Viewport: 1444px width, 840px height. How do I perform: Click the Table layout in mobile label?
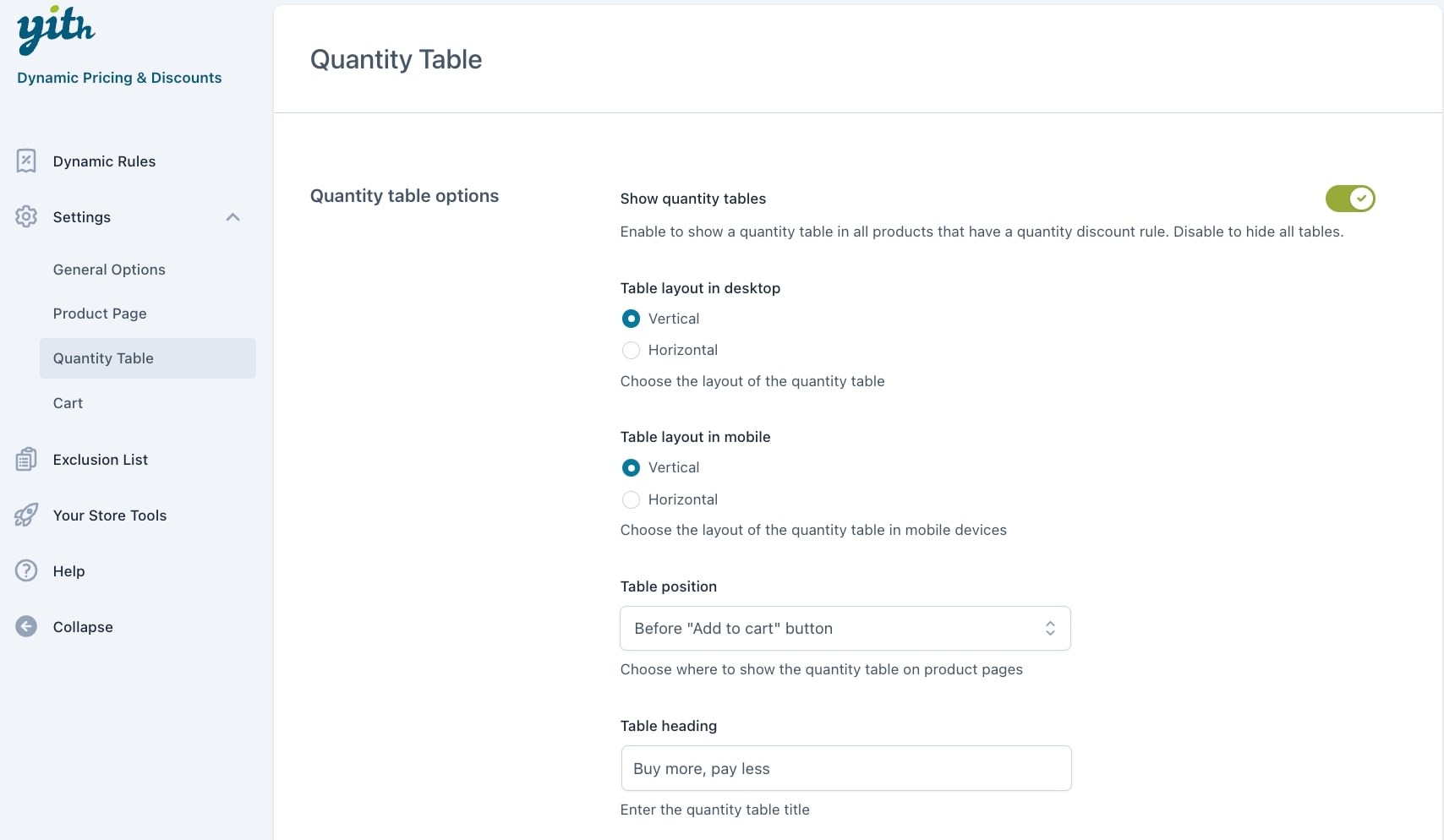coord(695,437)
